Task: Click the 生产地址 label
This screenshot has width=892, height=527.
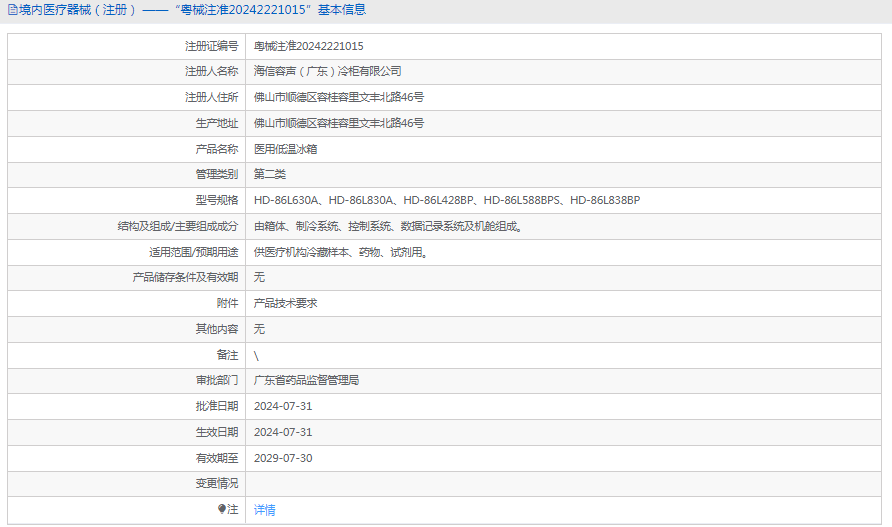Action: point(217,123)
